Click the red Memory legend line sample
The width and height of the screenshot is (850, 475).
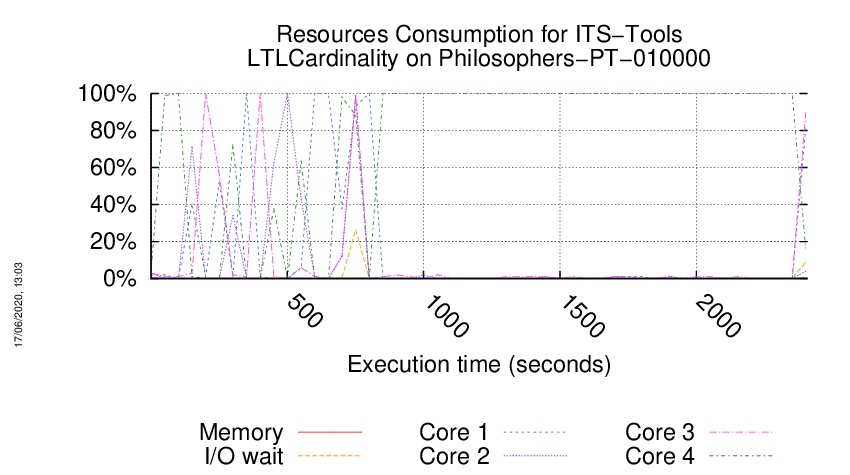(330, 432)
